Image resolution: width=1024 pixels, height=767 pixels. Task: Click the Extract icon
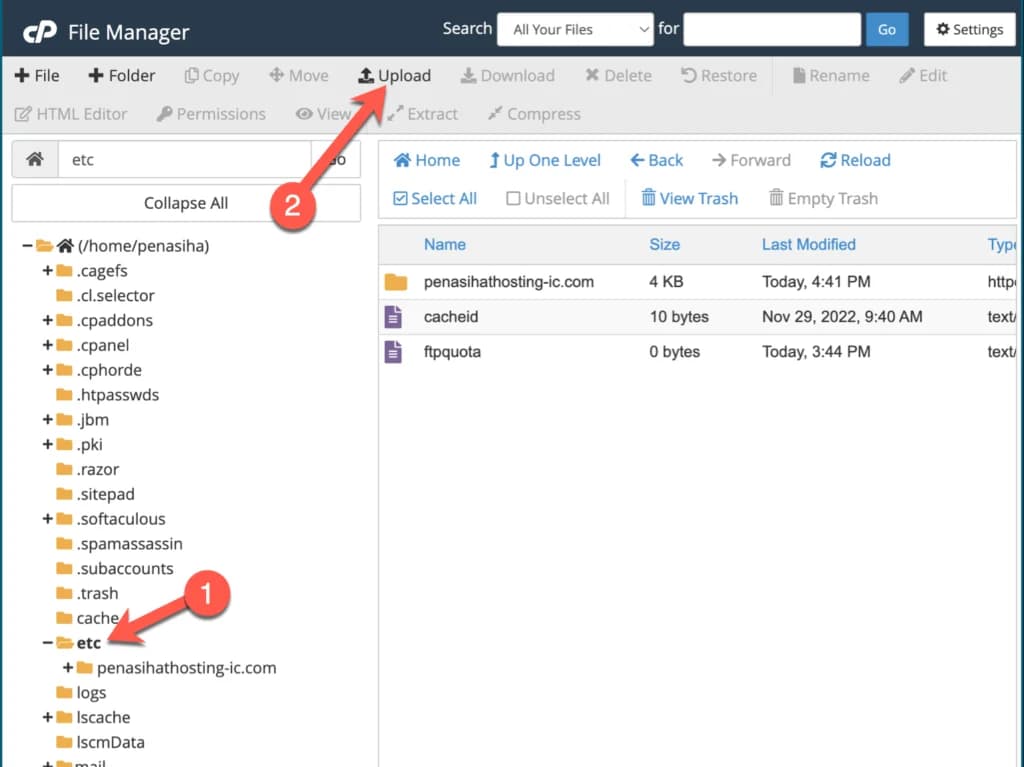[423, 114]
